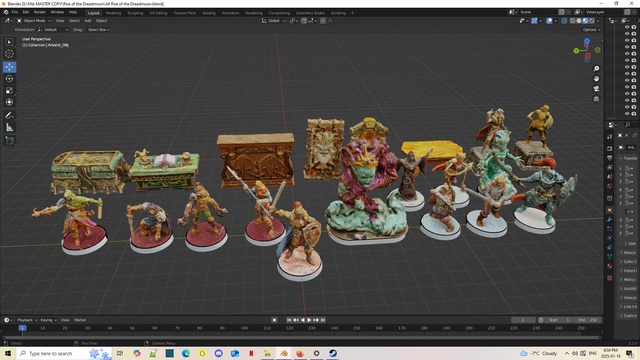Open the Material properties tab
The image size is (640, 360).
coord(610,266)
